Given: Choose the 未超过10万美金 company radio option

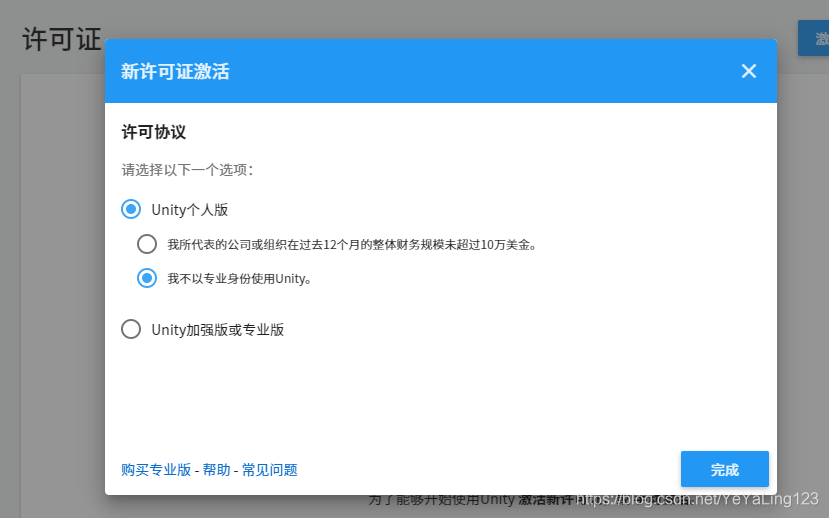Looking at the screenshot, I should (x=147, y=244).
